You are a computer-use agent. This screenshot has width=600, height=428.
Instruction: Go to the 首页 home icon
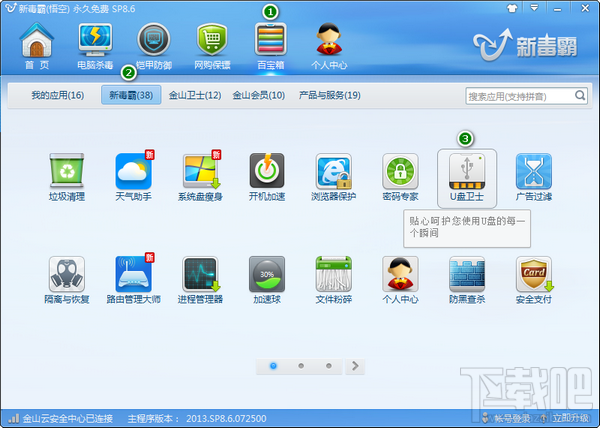pos(36,47)
